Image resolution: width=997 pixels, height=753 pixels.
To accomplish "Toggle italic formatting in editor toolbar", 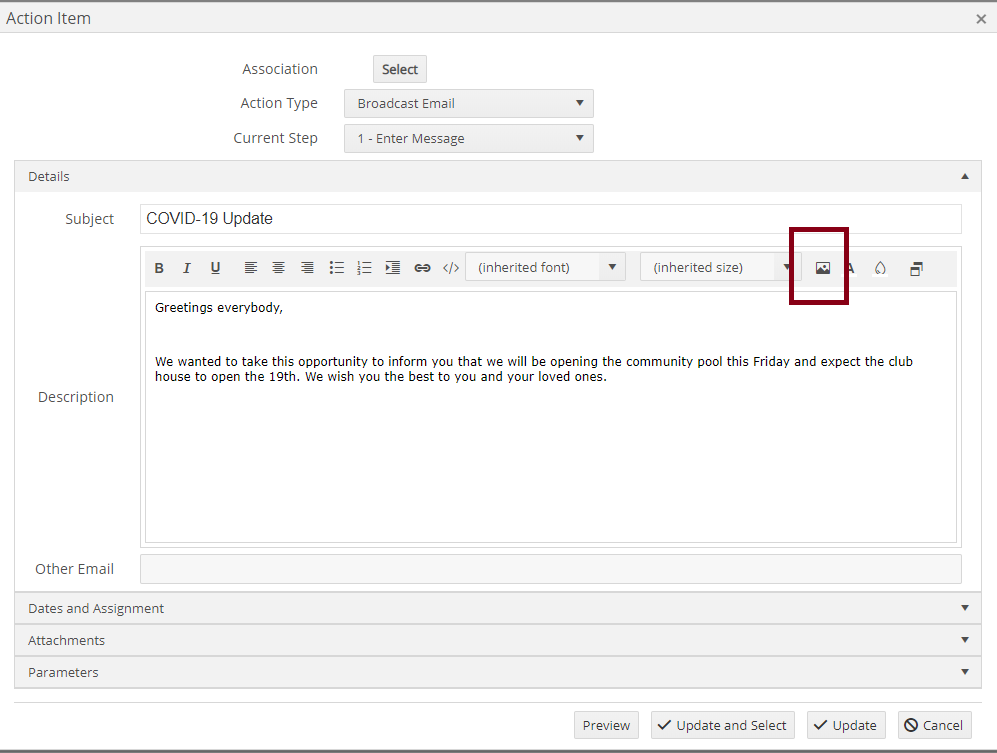I will [x=187, y=268].
